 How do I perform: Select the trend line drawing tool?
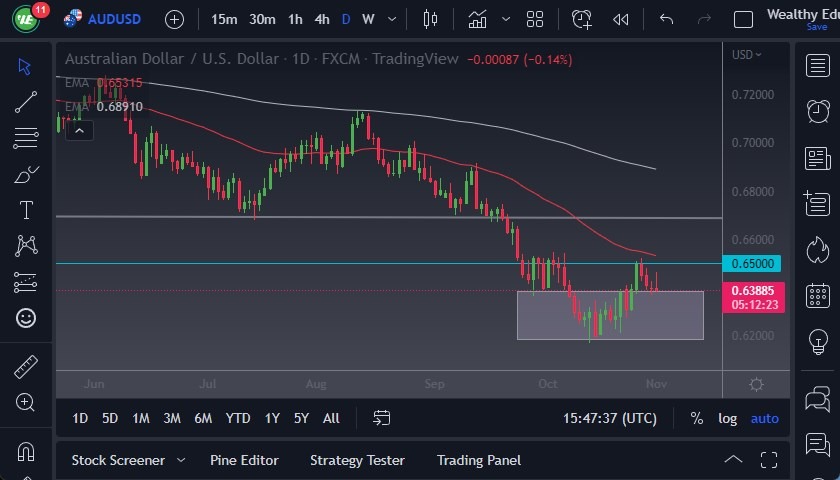[26, 101]
